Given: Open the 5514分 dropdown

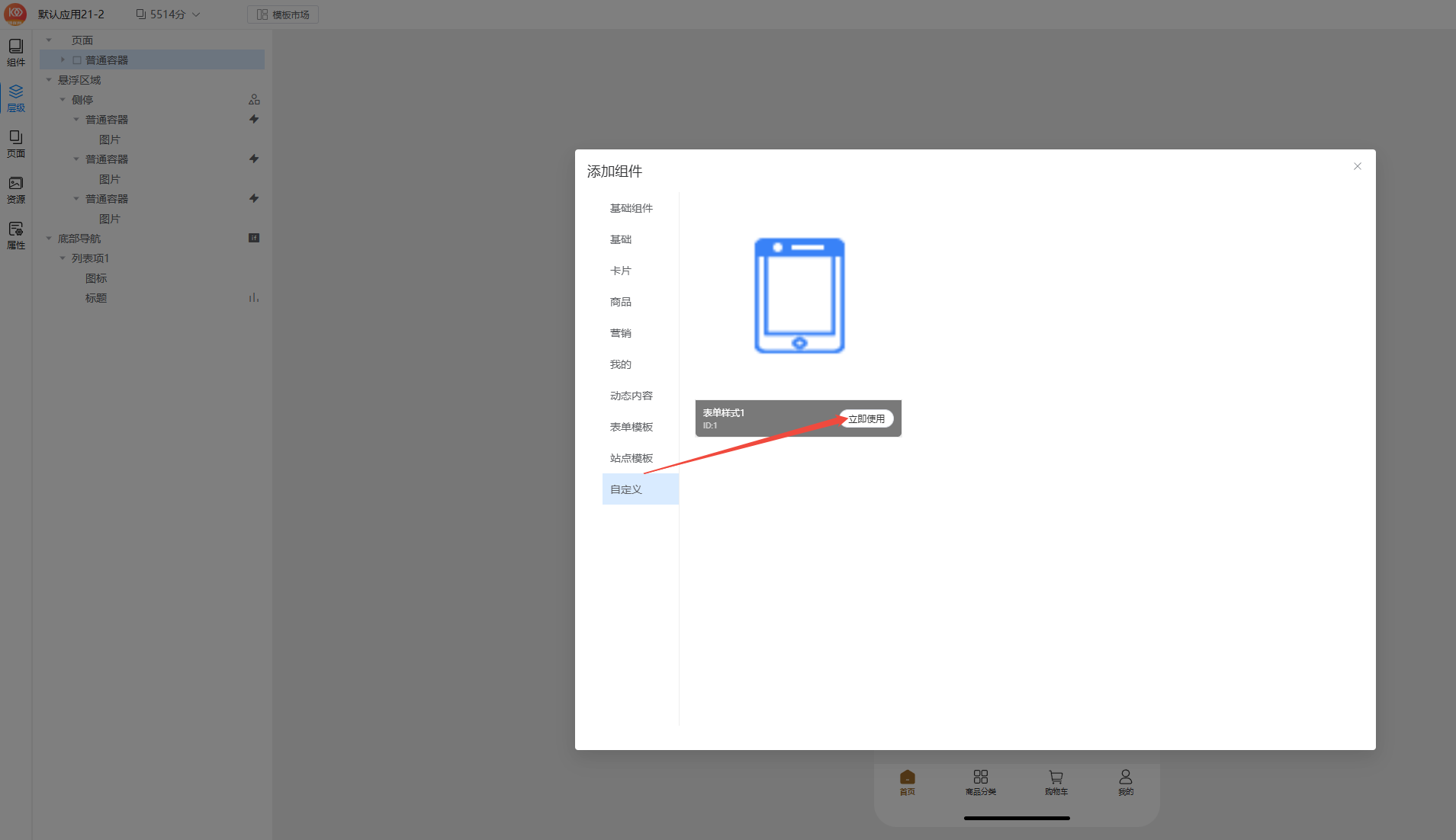Looking at the screenshot, I should [x=168, y=14].
